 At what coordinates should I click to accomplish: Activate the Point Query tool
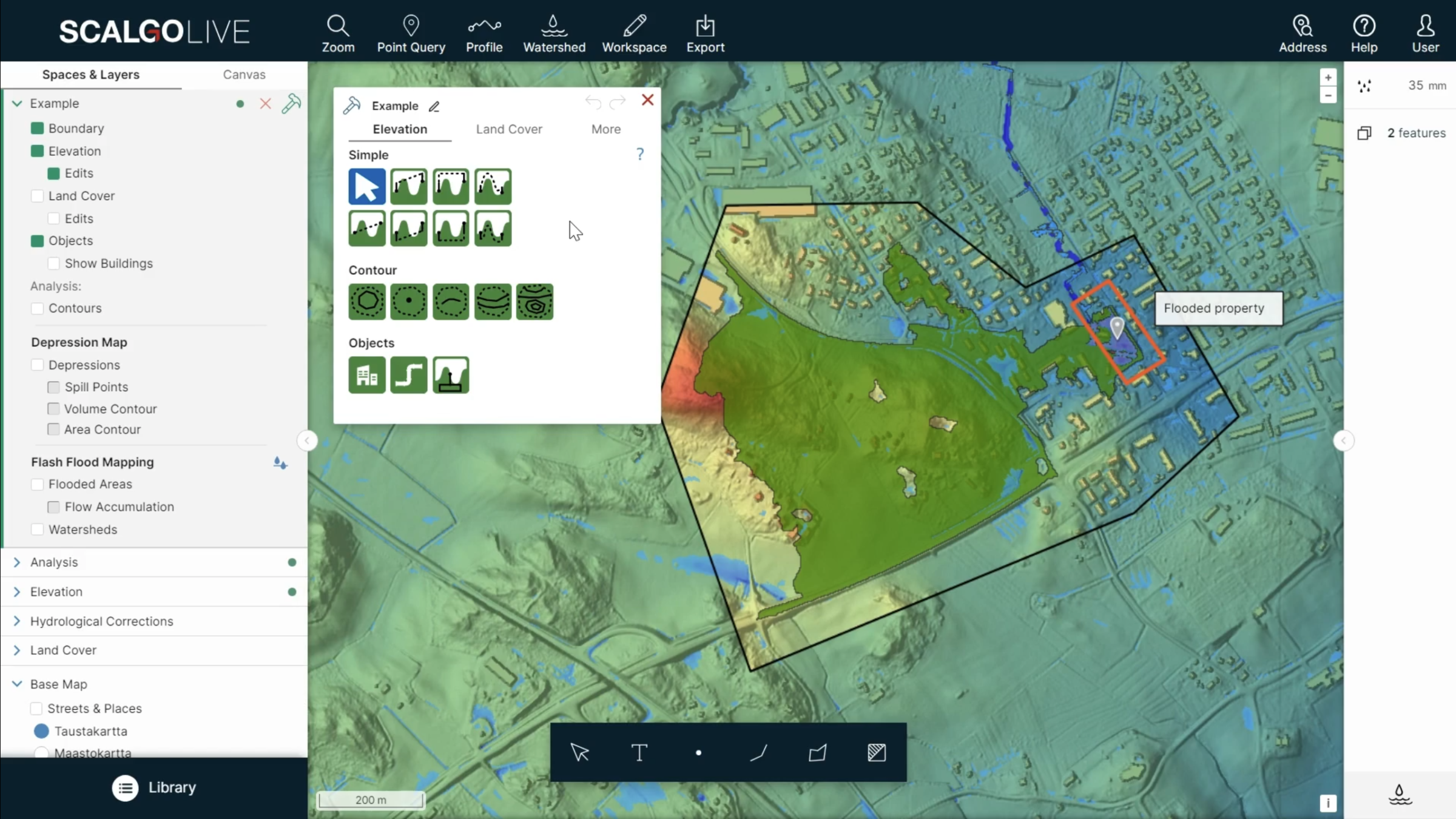click(411, 34)
